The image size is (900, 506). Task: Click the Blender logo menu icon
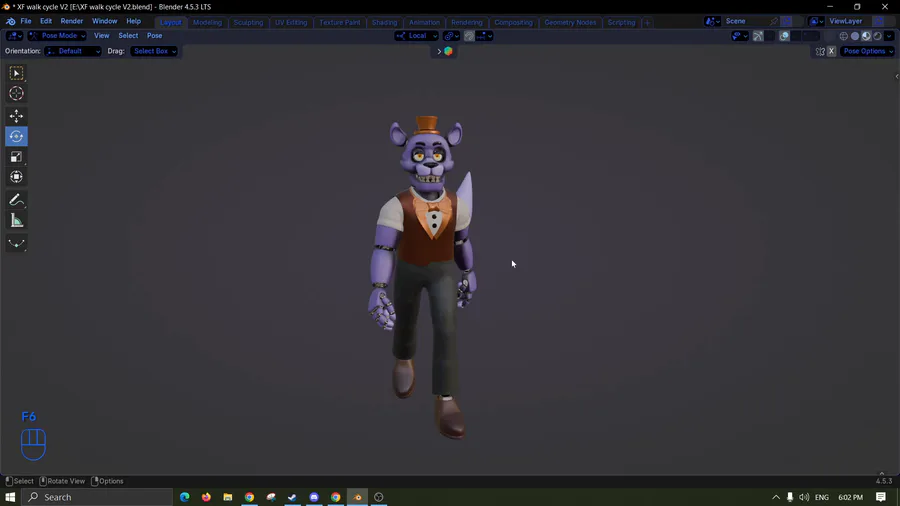pos(10,21)
